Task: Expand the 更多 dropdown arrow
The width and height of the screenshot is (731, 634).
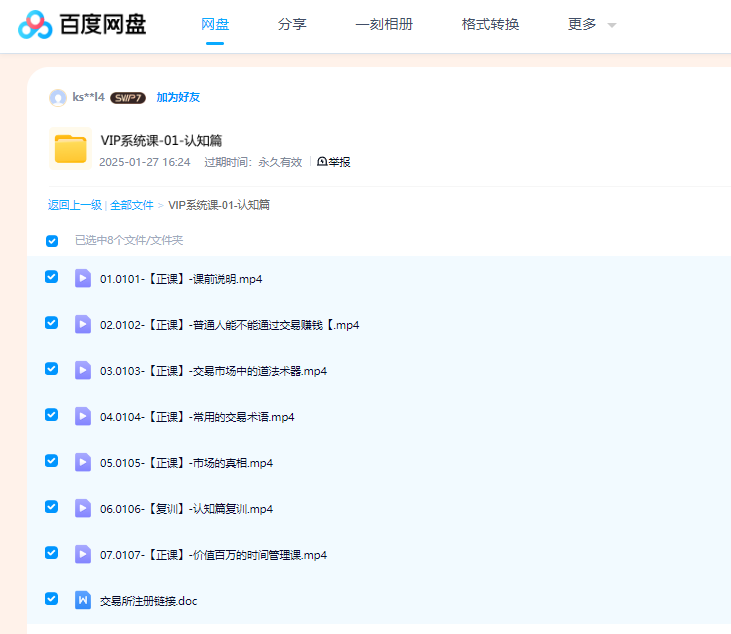Action: [x=612, y=25]
